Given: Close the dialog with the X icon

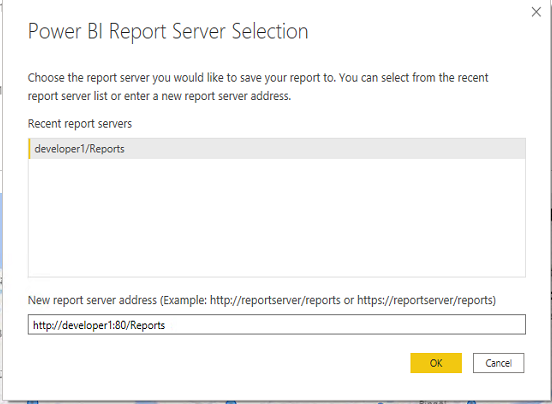Looking at the screenshot, I should click(x=536, y=12).
